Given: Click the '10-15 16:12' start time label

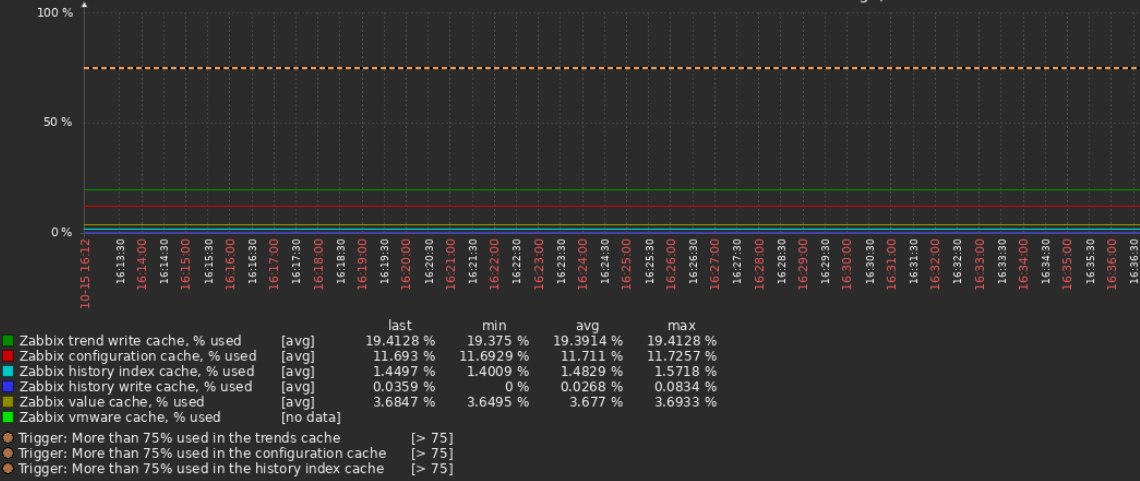Looking at the screenshot, I should tap(85, 274).
